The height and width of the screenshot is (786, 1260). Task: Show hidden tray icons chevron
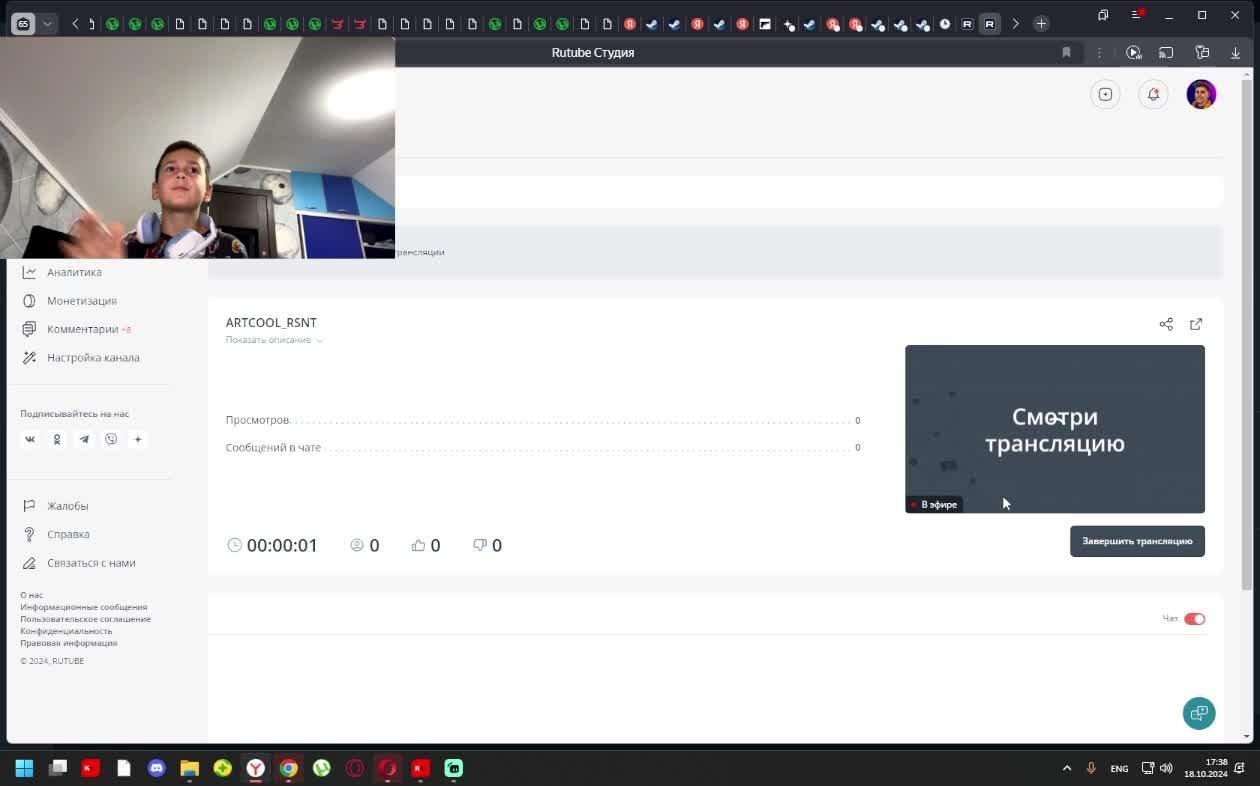pos(1066,768)
